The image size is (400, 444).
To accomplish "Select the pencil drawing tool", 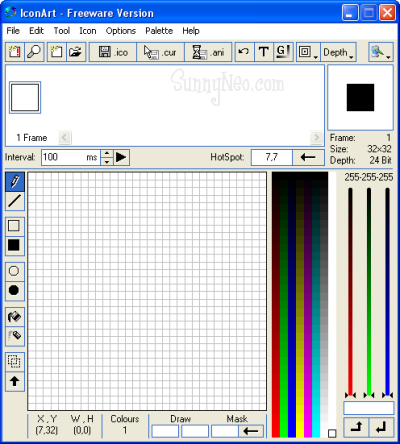I will pos(15,182).
